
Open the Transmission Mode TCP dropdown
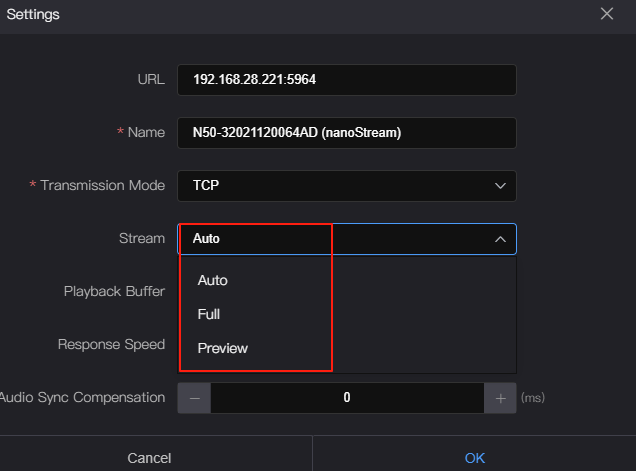coord(347,186)
